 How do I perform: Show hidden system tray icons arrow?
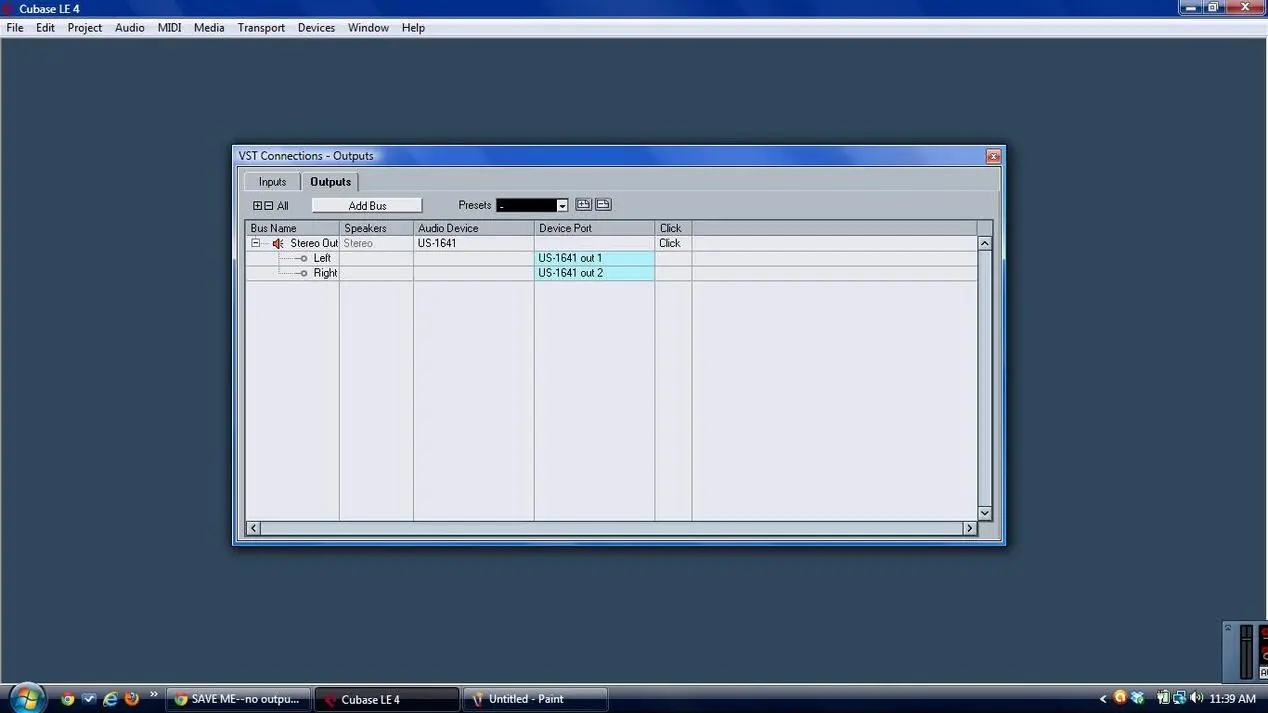[1103, 699]
